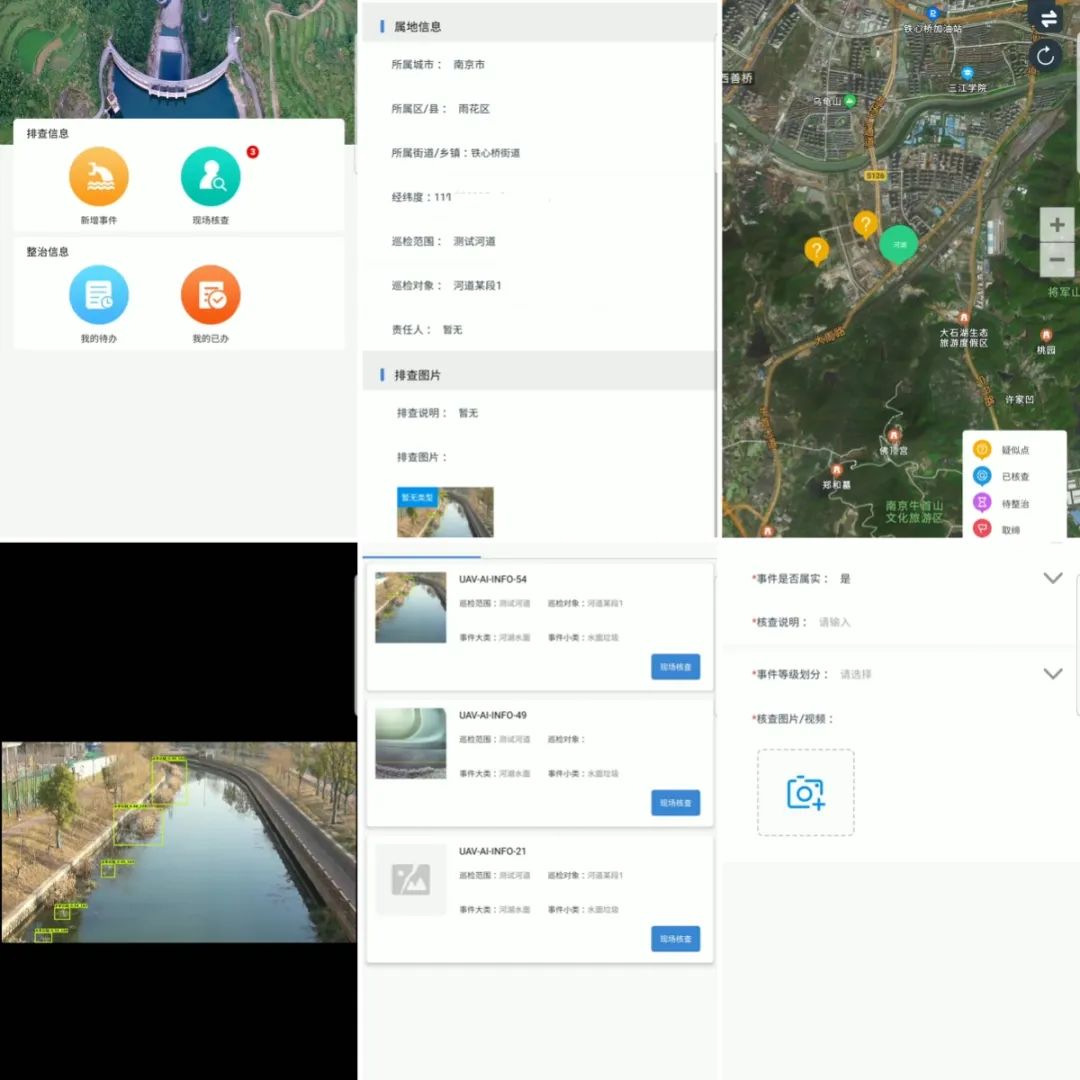The height and width of the screenshot is (1080, 1080).
Task: Open the UAV-AI-INFO-49 thumbnail image
Action: click(410, 743)
